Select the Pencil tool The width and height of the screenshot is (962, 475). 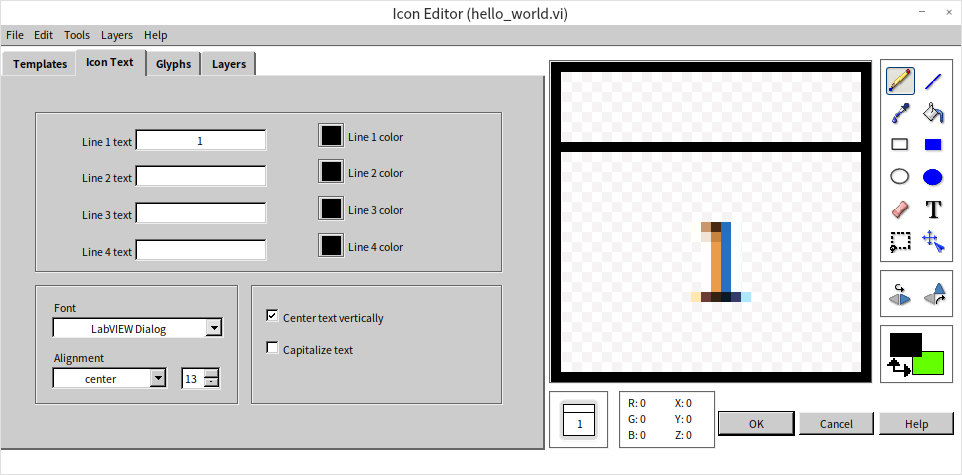(899, 81)
